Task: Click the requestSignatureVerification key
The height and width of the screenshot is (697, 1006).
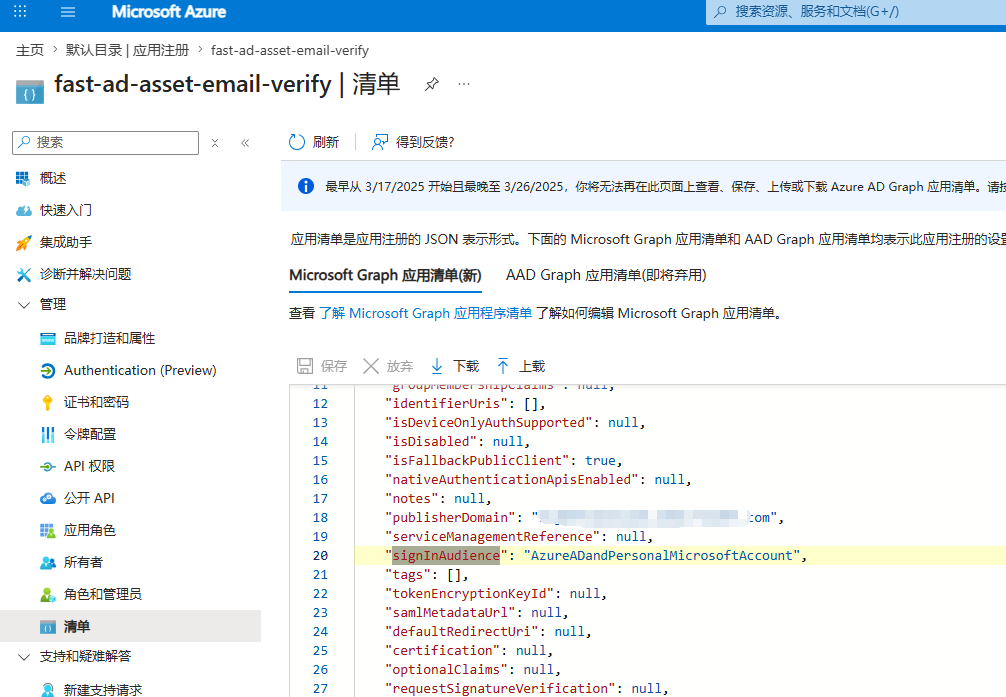Action: [x=500, y=689]
